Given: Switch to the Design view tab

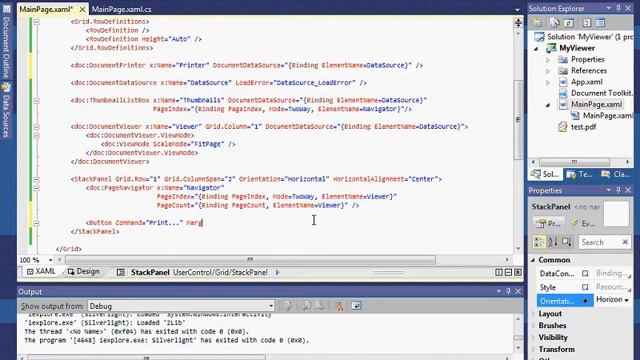Looking at the screenshot, I should click(x=83, y=271).
